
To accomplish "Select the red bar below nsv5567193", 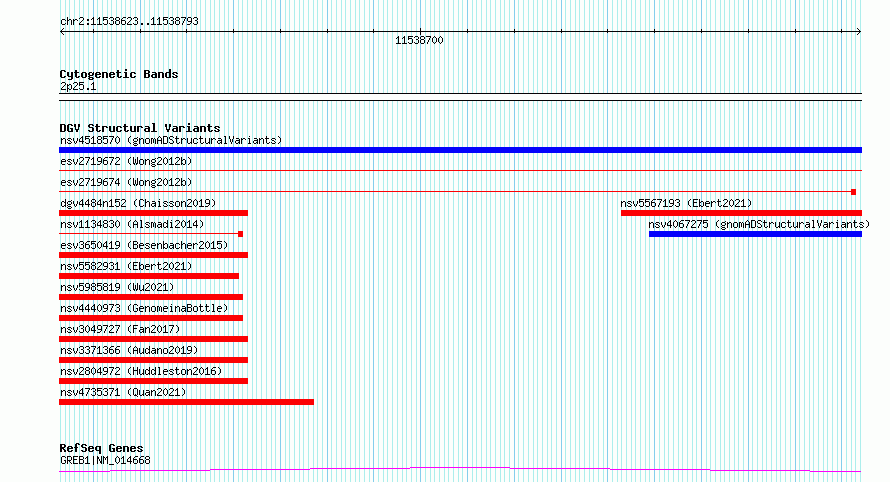I will click(741, 213).
